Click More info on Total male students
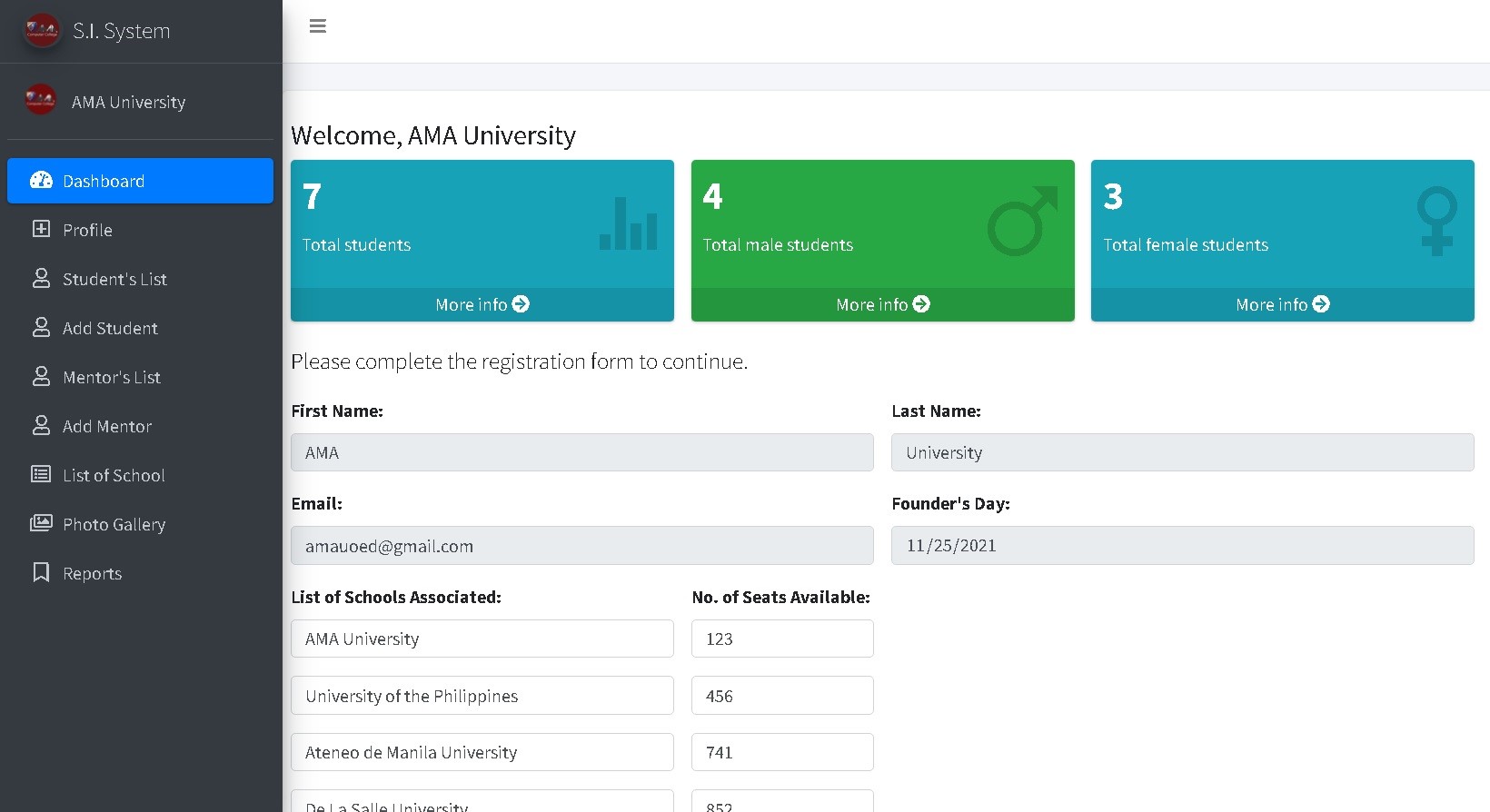Viewport: 1490px width, 812px height. (x=882, y=304)
